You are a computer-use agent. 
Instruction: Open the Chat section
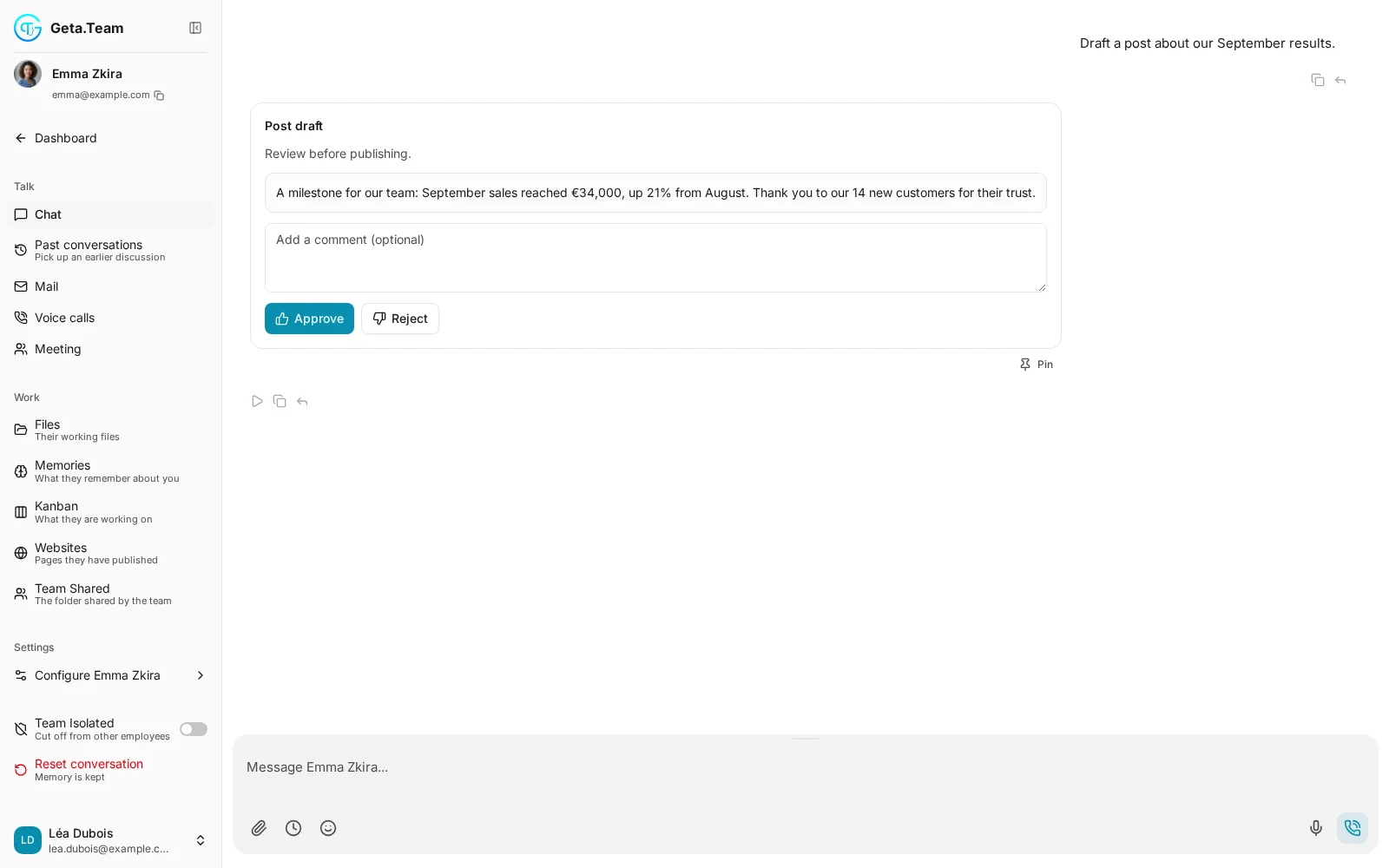(x=110, y=214)
